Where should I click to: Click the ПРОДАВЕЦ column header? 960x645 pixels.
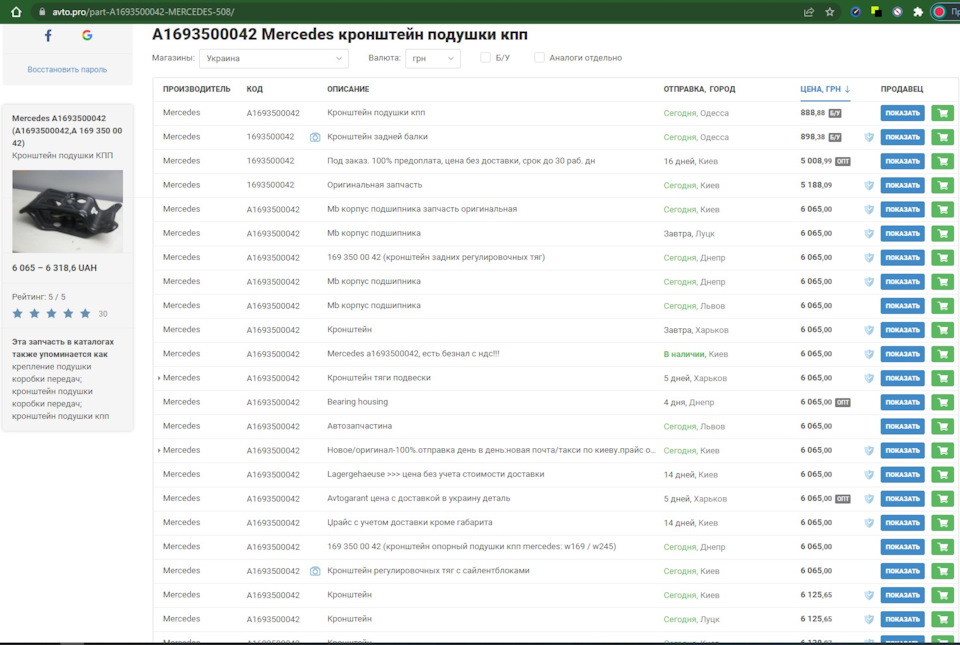[x=902, y=89]
